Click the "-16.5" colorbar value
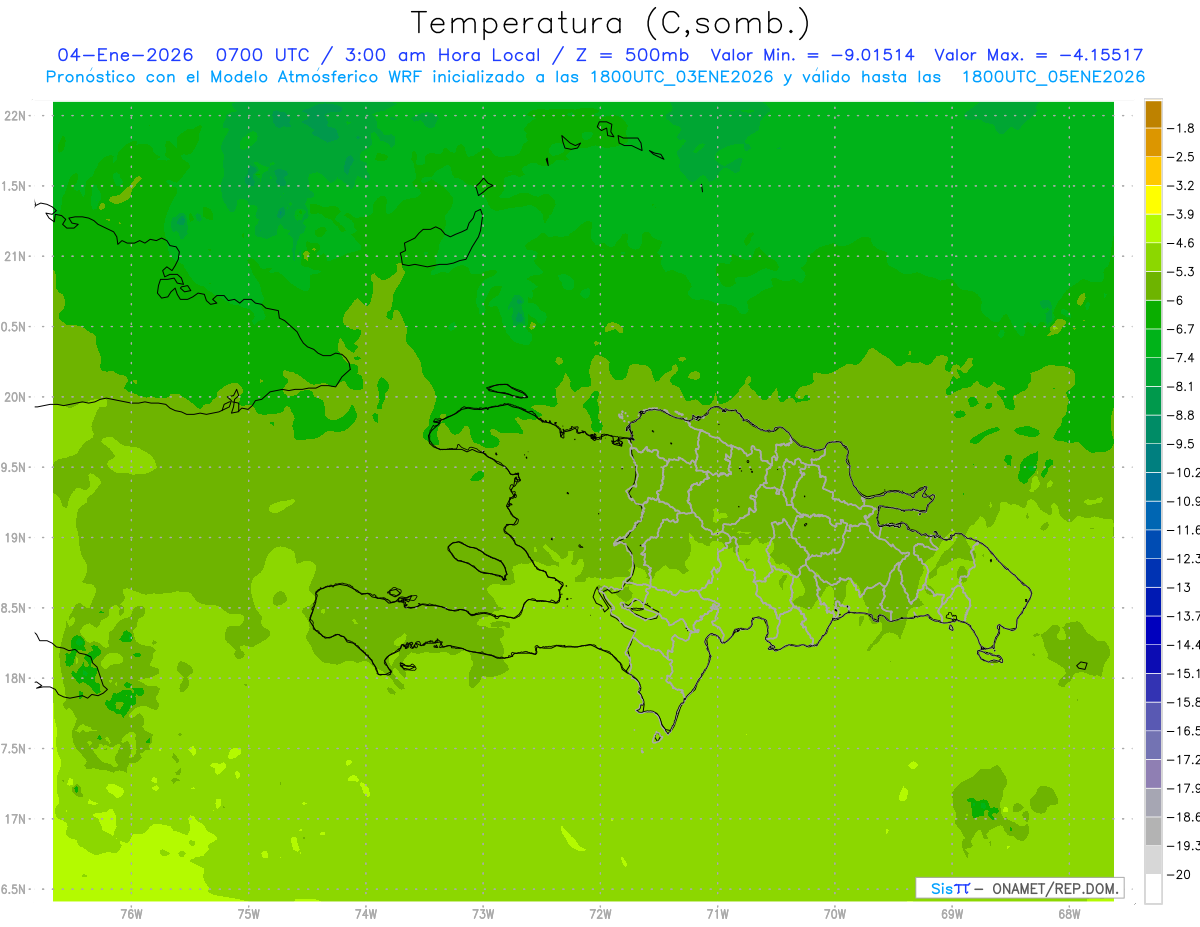Screen dimensions: 1200x927 (1184, 731)
